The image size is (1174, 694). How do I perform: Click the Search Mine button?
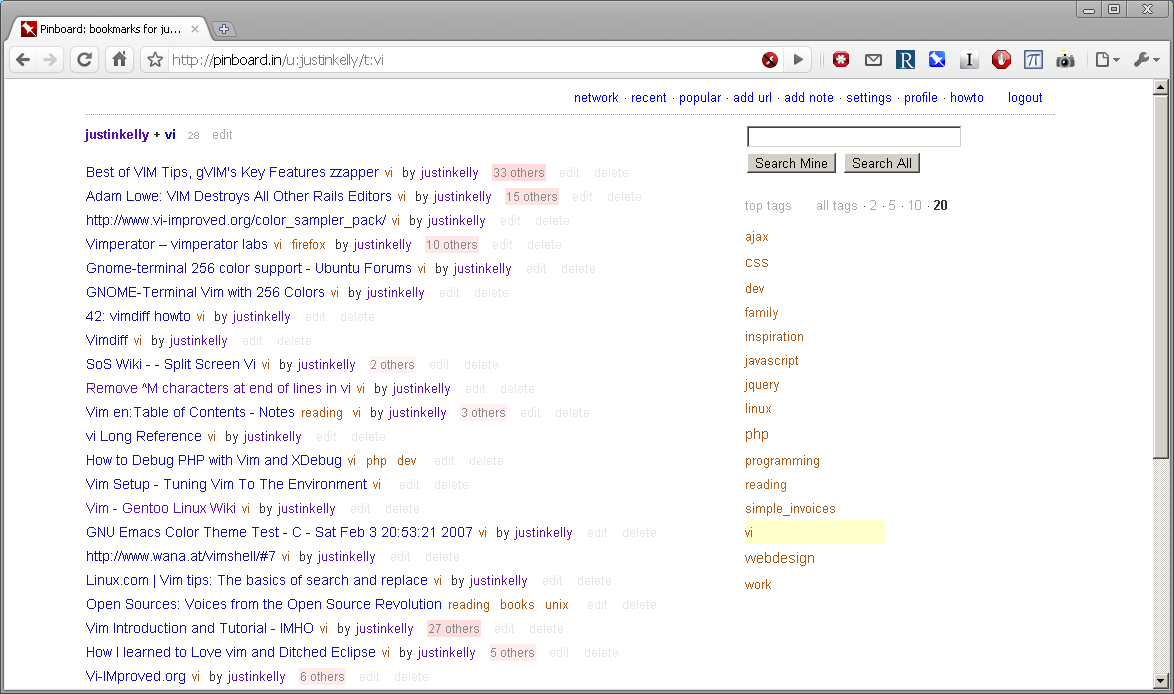[791, 163]
